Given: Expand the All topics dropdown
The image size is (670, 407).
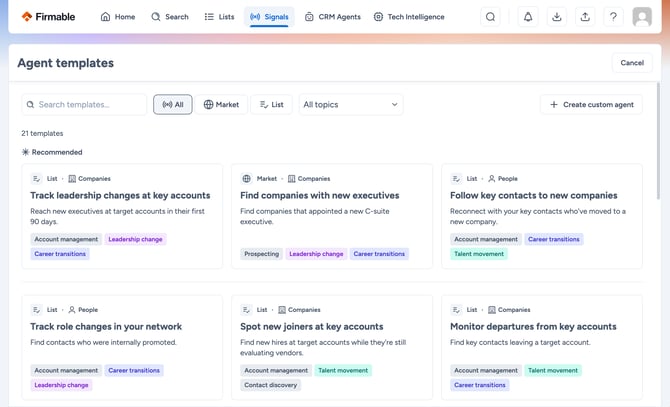Looking at the screenshot, I should coord(351,105).
